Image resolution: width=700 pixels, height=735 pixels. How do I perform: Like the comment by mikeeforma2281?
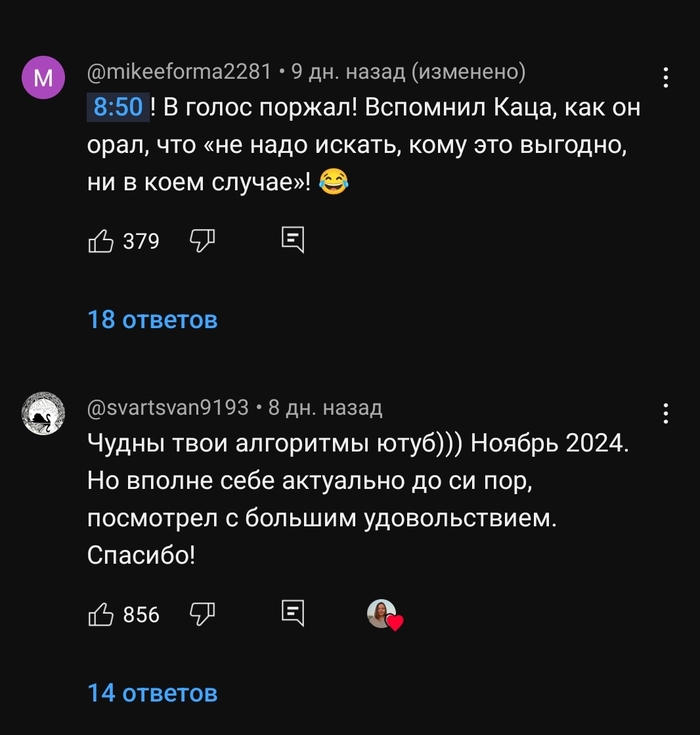tap(101, 240)
